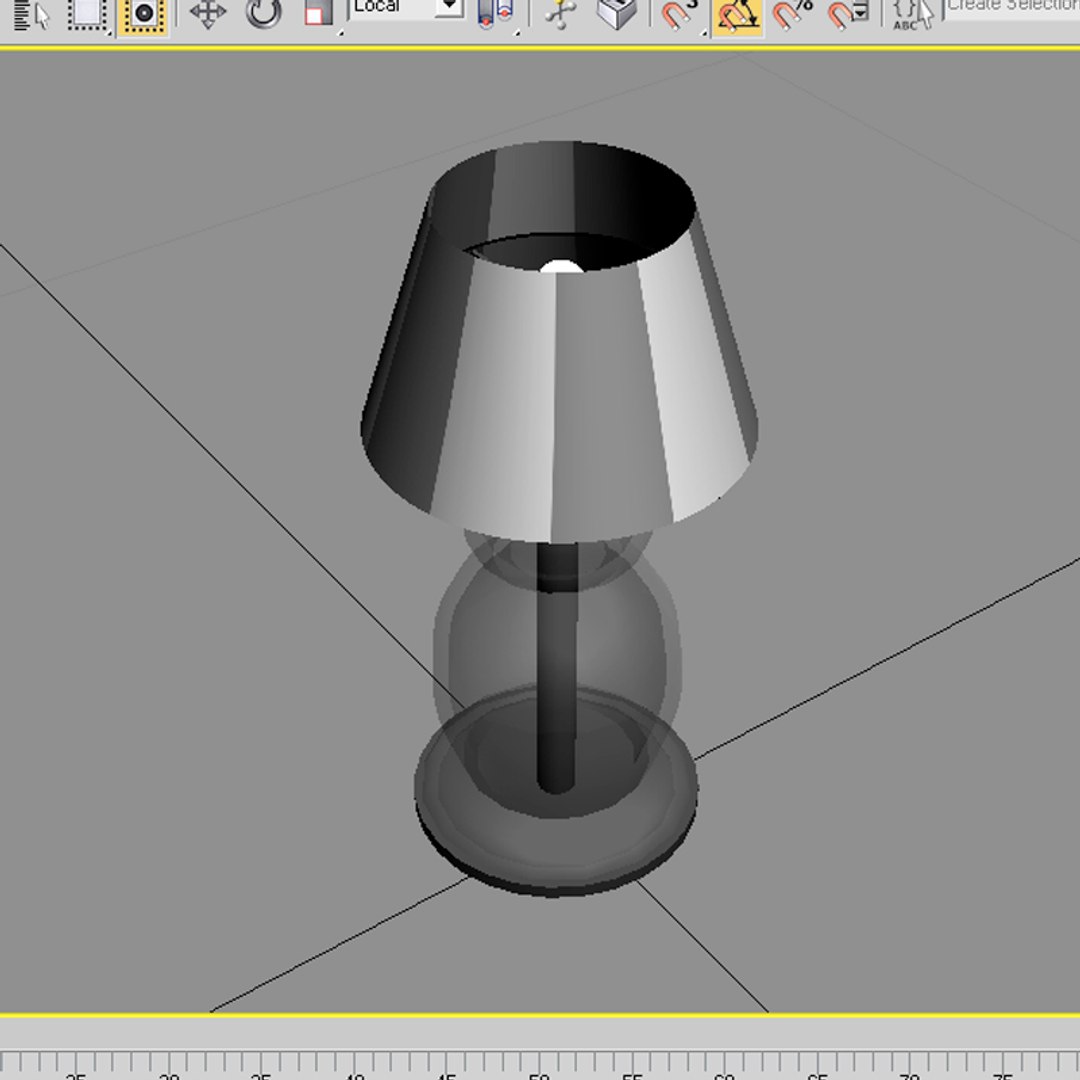Activate the Select and Scale tool
Viewport: 1080px width, 1080px height.
point(318,14)
